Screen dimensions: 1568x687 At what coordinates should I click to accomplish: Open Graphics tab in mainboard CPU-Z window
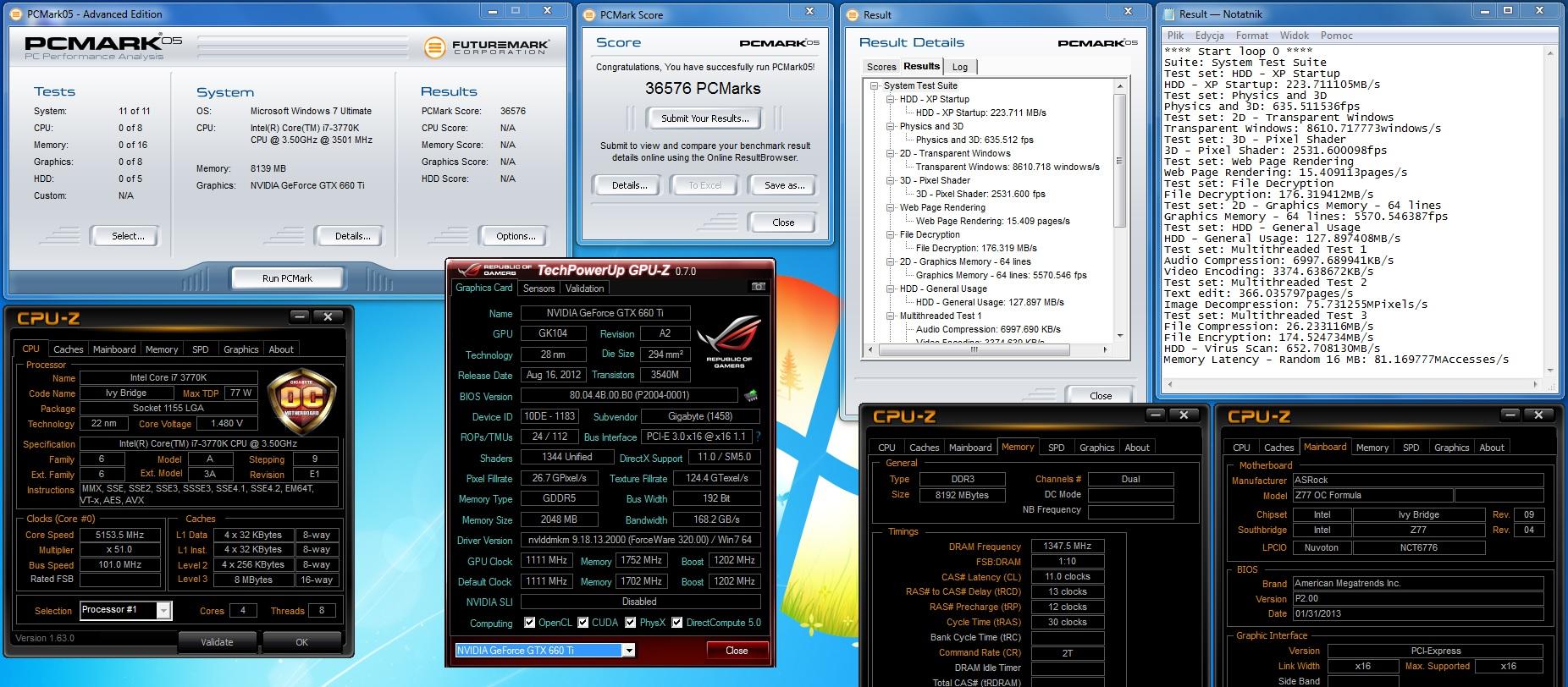point(1451,448)
